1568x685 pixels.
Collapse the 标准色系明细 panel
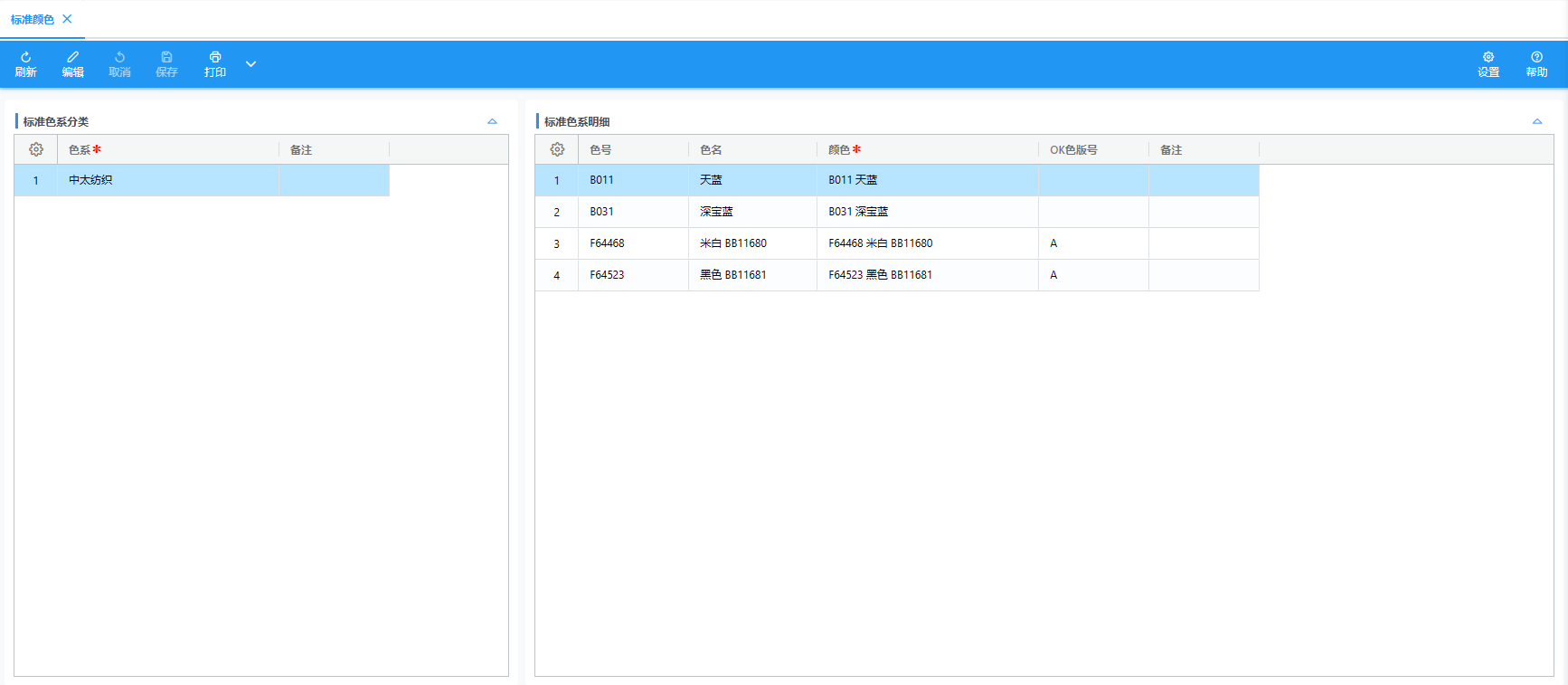point(1537,121)
